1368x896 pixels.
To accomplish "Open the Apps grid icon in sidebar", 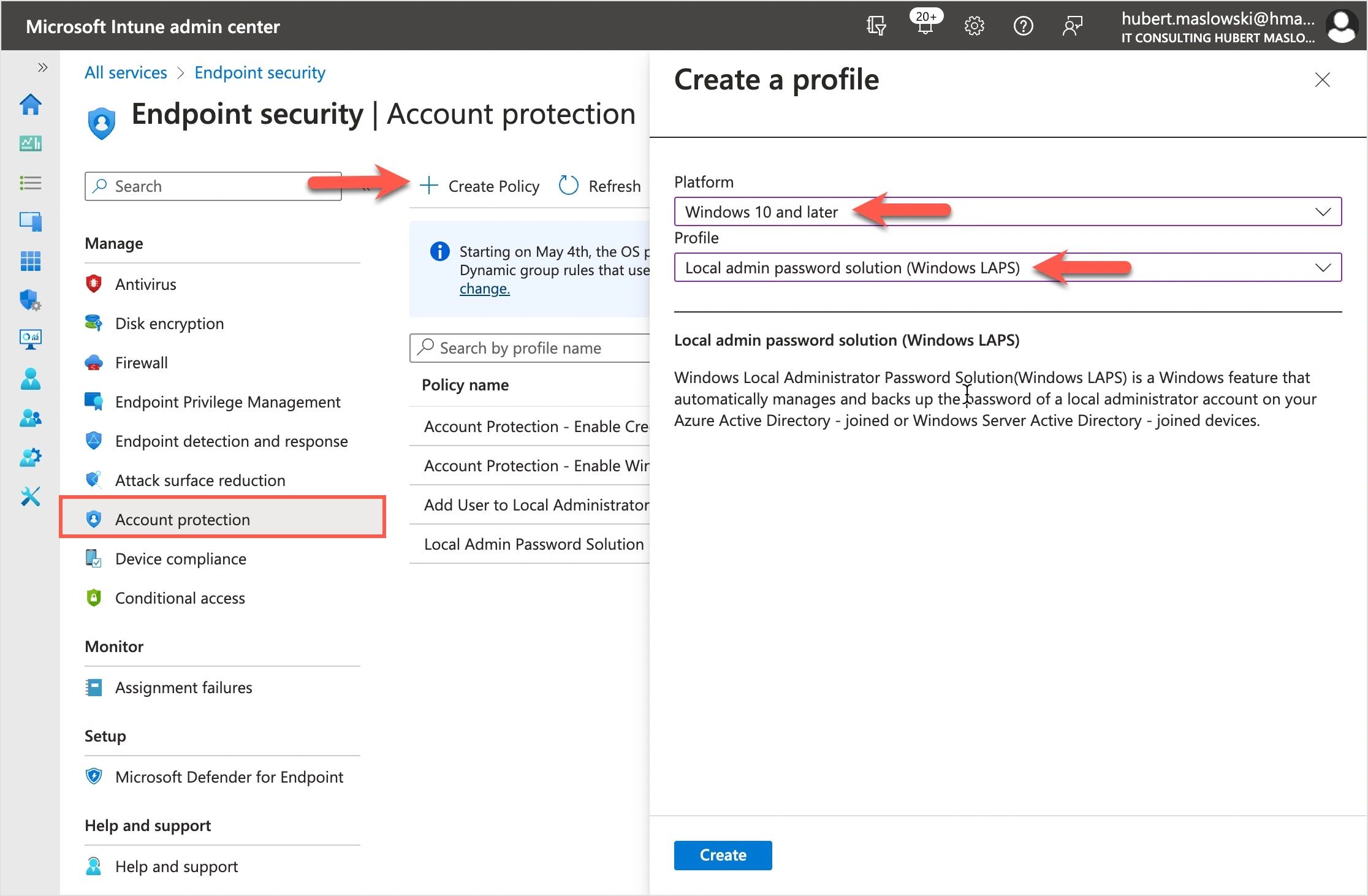I will pos(31,261).
